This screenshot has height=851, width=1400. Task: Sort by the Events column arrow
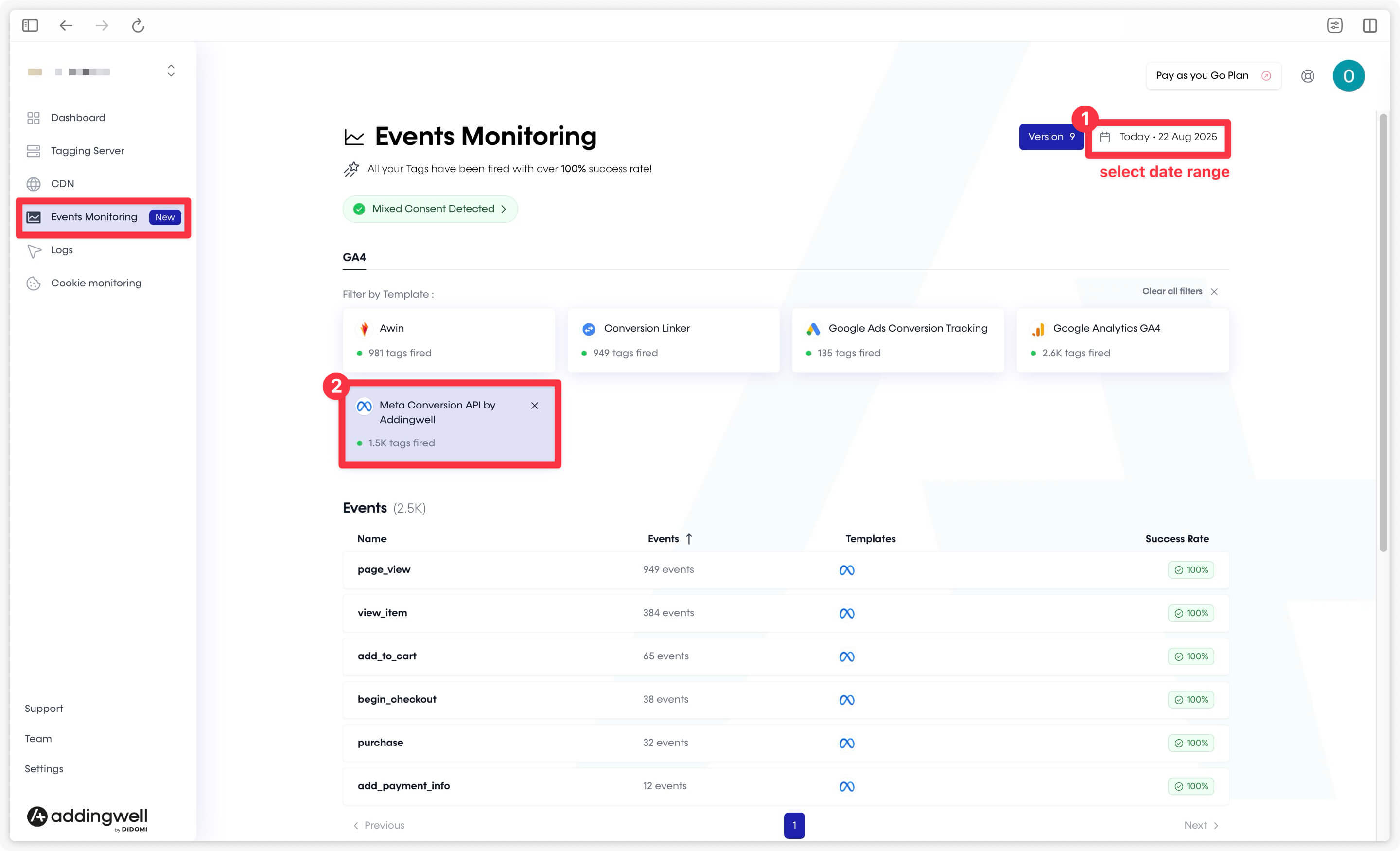pyautogui.click(x=689, y=538)
